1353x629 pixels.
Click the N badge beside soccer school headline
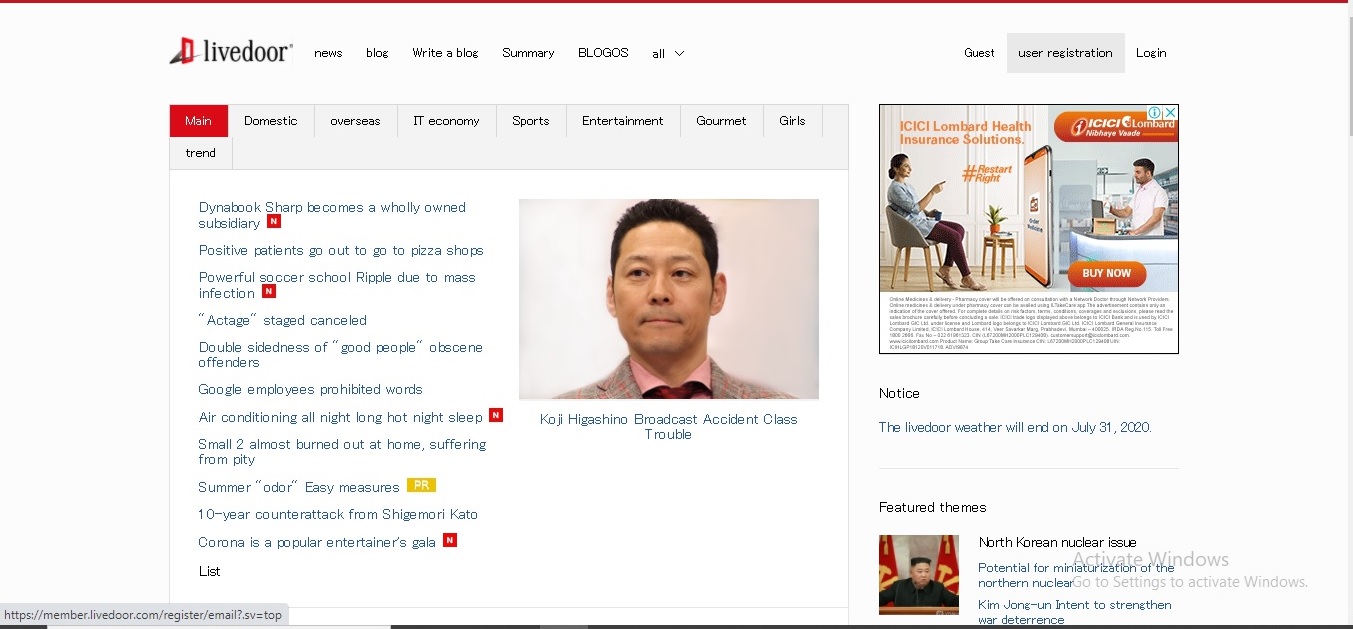pos(269,292)
